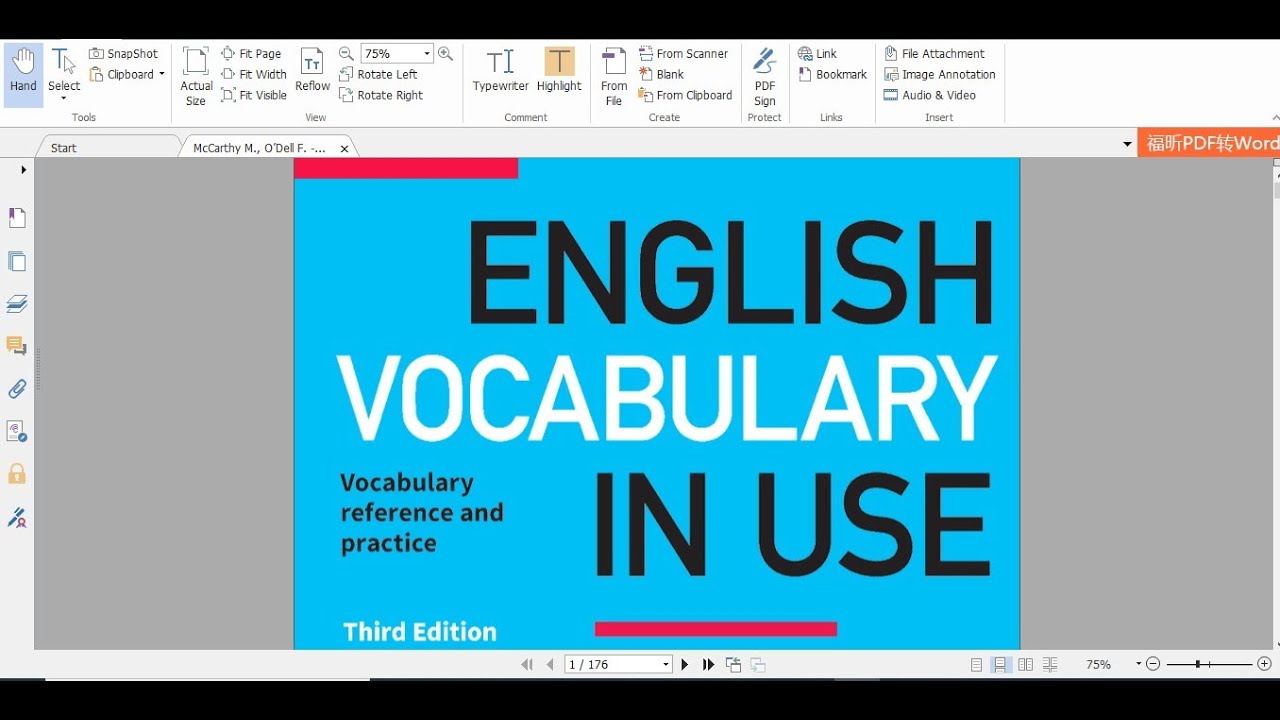Create a Blank PDF
Image resolution: width=1280 pixels, height=720 pixels.
point(662,74)
